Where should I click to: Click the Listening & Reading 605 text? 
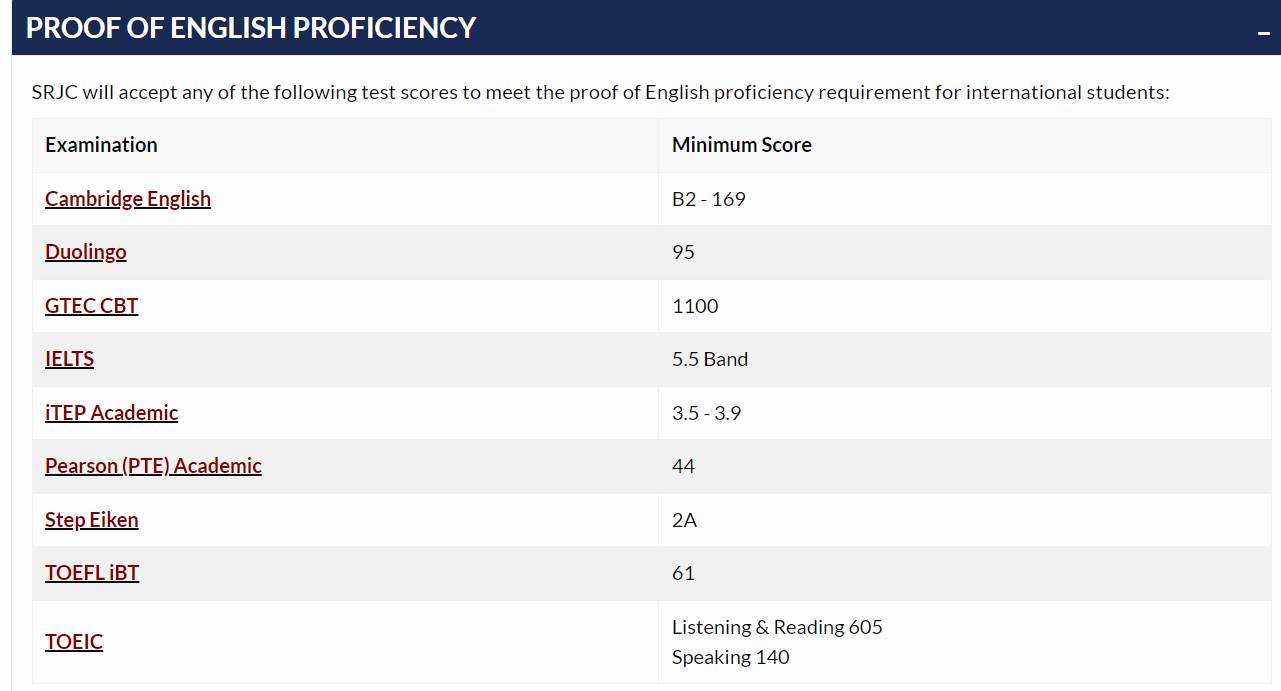(777, 627)
